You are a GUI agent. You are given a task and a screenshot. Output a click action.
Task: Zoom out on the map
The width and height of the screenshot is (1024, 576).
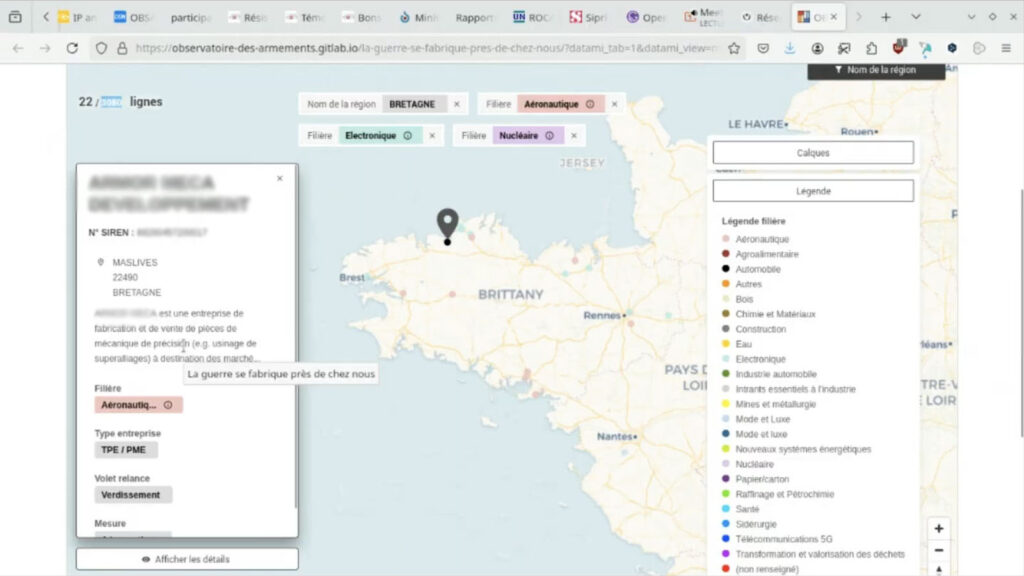tap(938, 551)
